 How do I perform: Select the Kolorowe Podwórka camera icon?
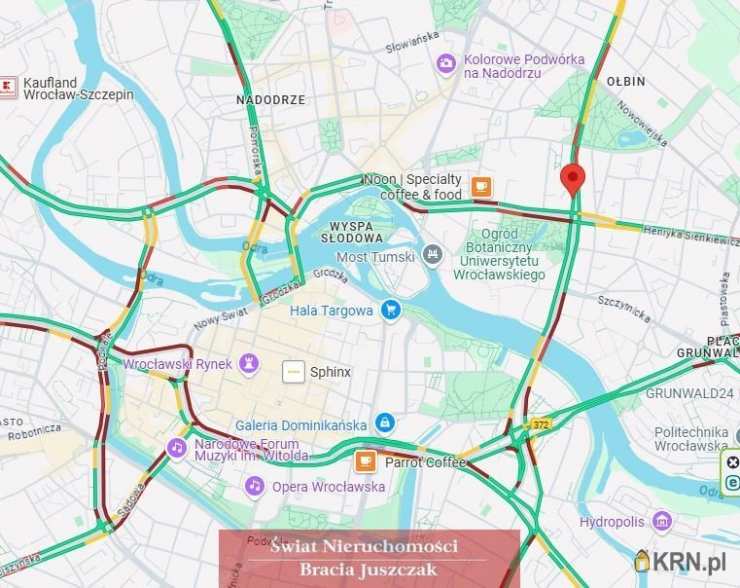[x=446, y=64]
